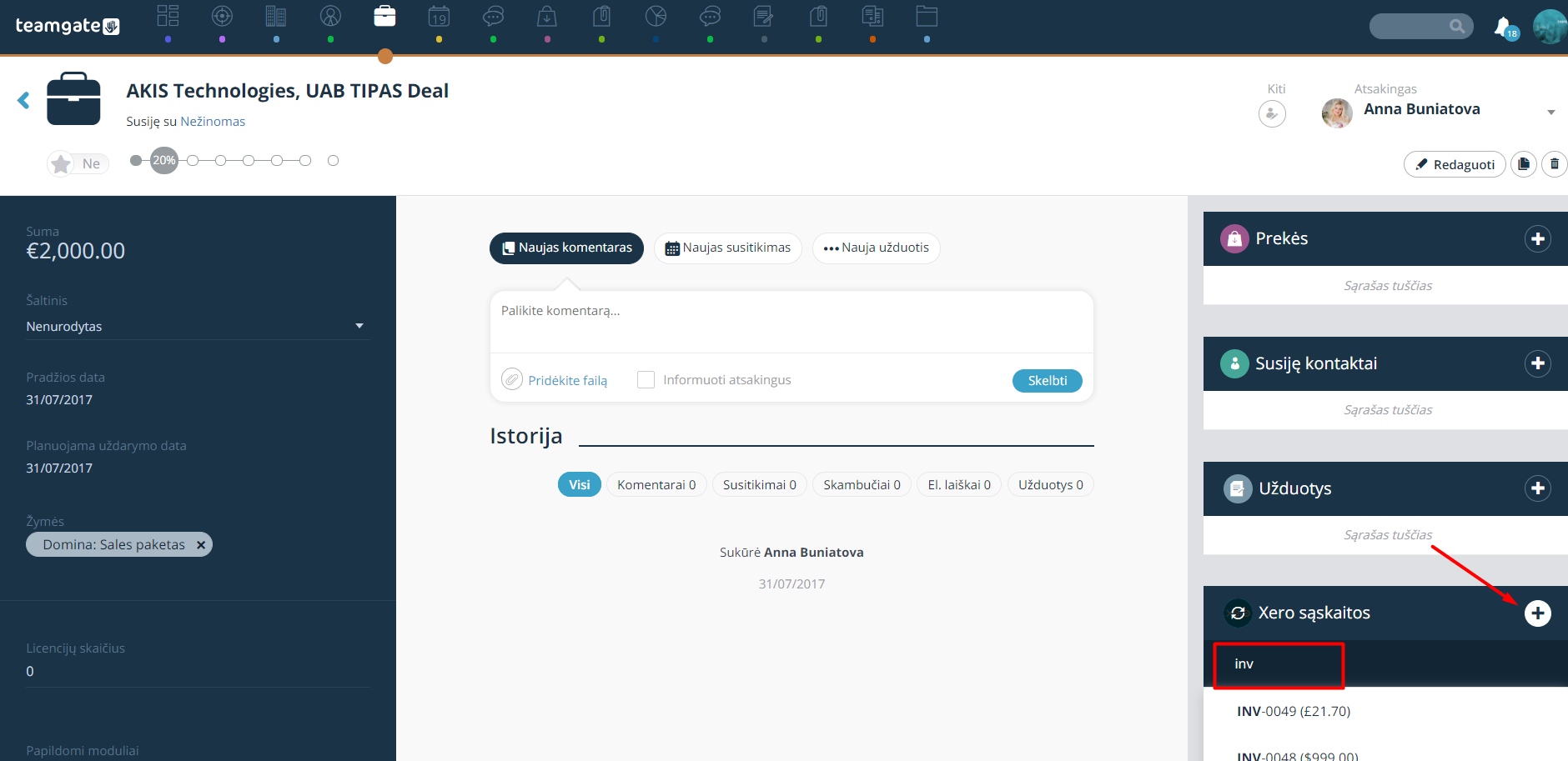
Task: Add a follower under Kiti
Action: pos(1272,113)
